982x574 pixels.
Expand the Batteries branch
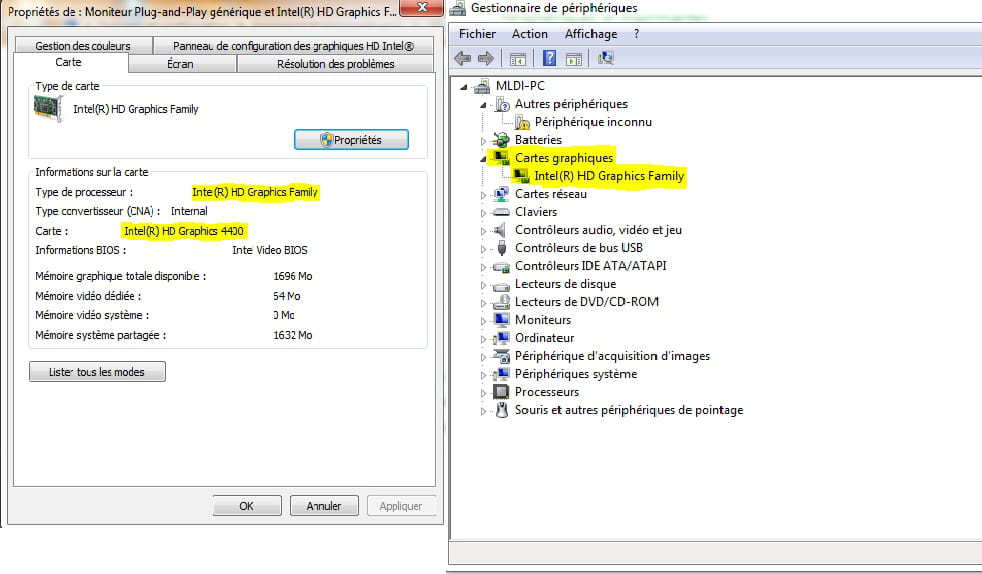(x=483, y=141)
